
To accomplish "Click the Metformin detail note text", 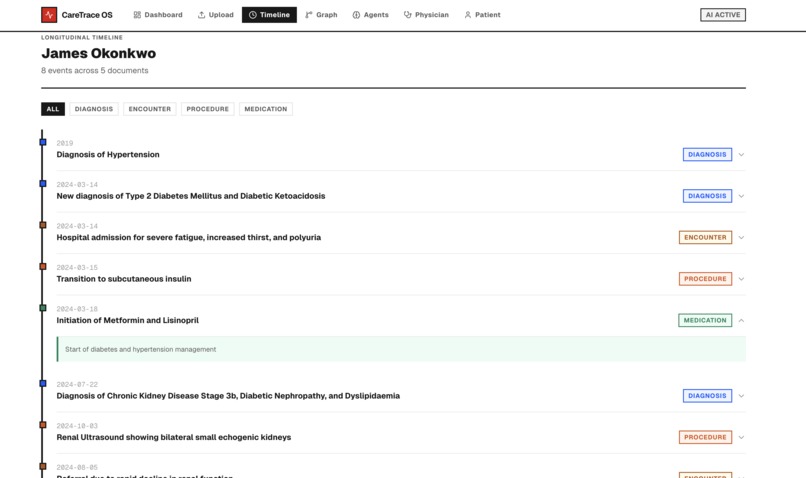I will (x=141, y=350).
